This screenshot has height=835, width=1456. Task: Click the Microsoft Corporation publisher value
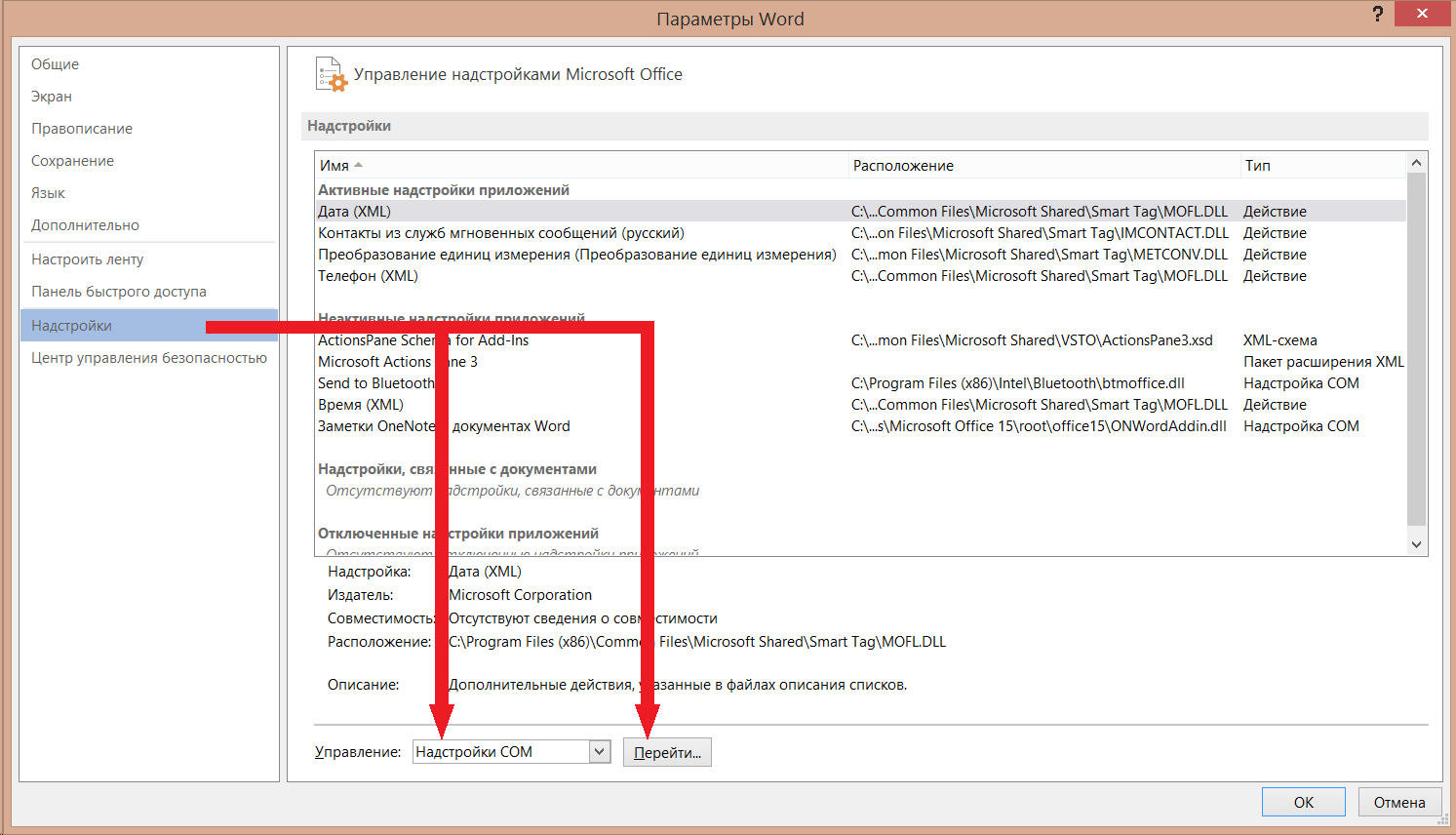tap(520, 595)
